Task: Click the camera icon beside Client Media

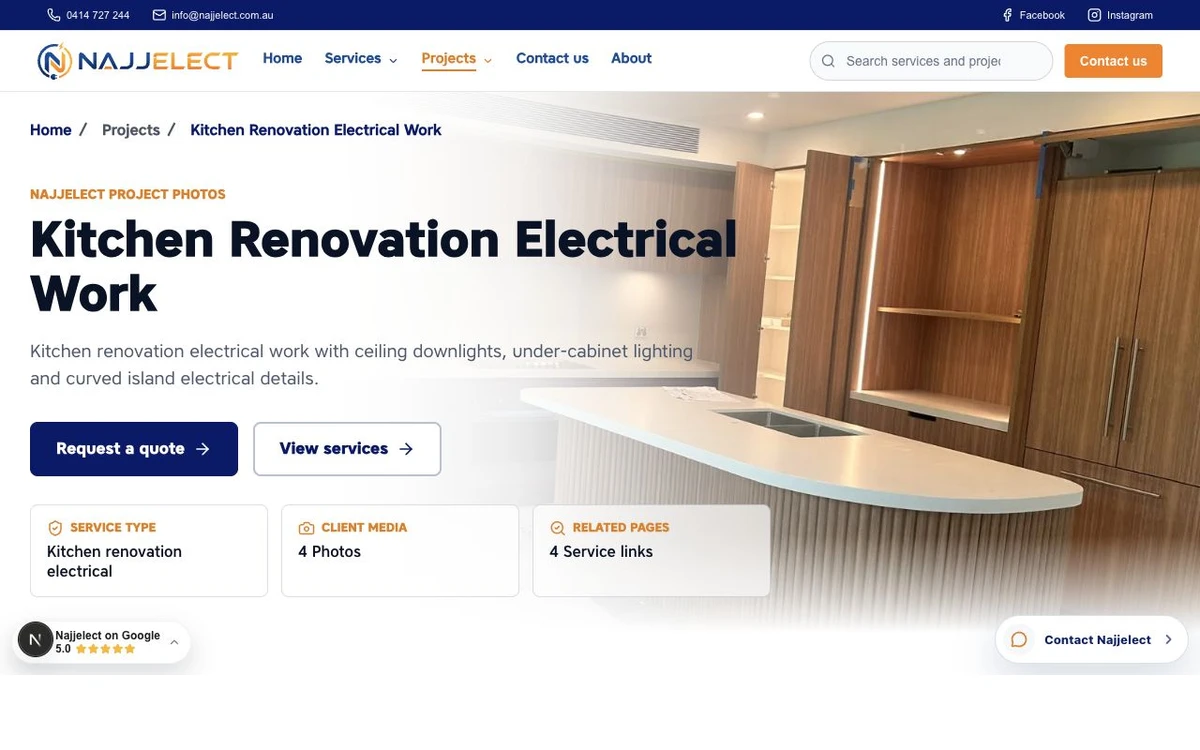Action: [x=306, y=528]
